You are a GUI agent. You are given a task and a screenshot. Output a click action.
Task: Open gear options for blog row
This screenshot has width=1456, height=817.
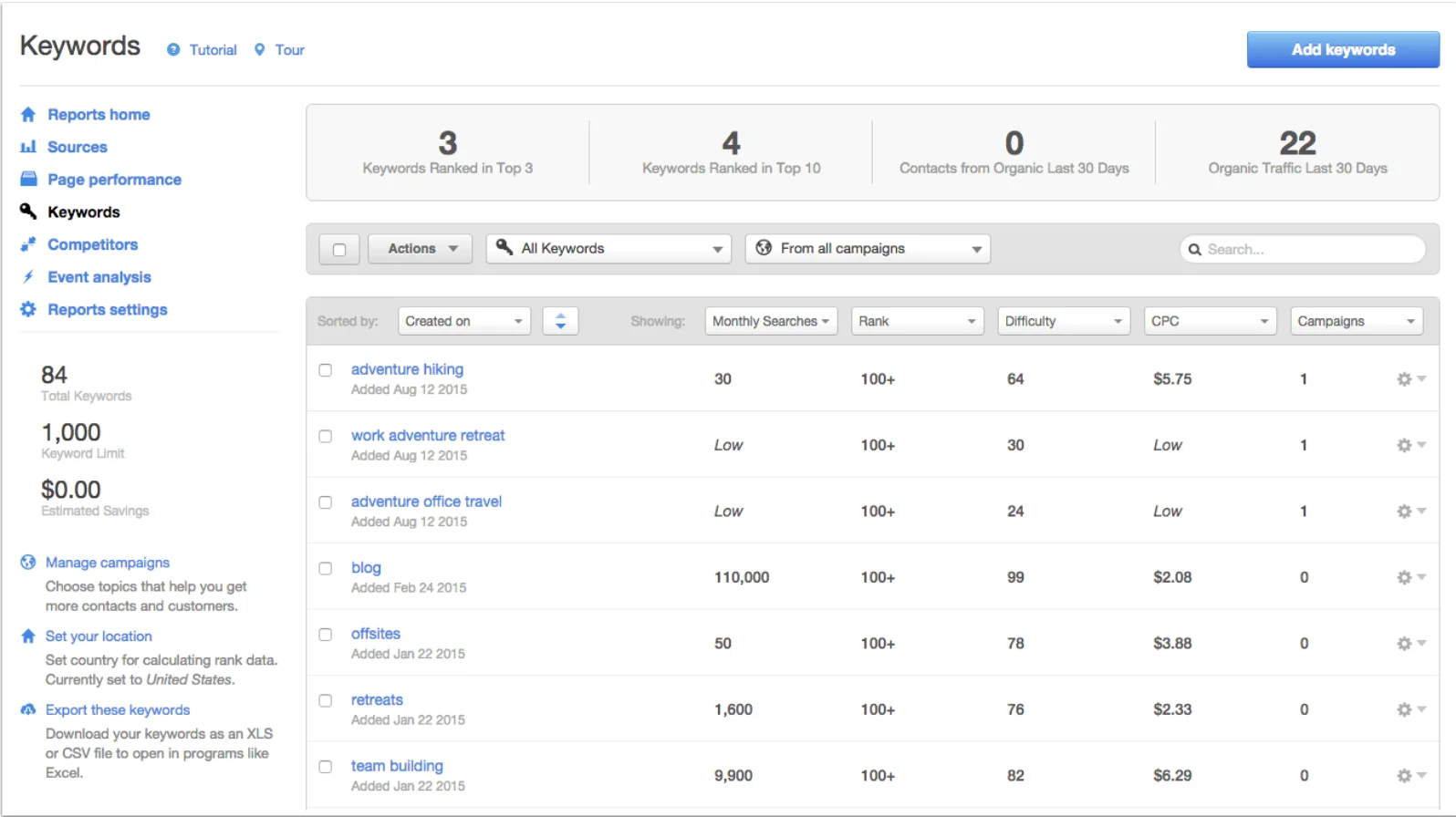[1410, 577]
